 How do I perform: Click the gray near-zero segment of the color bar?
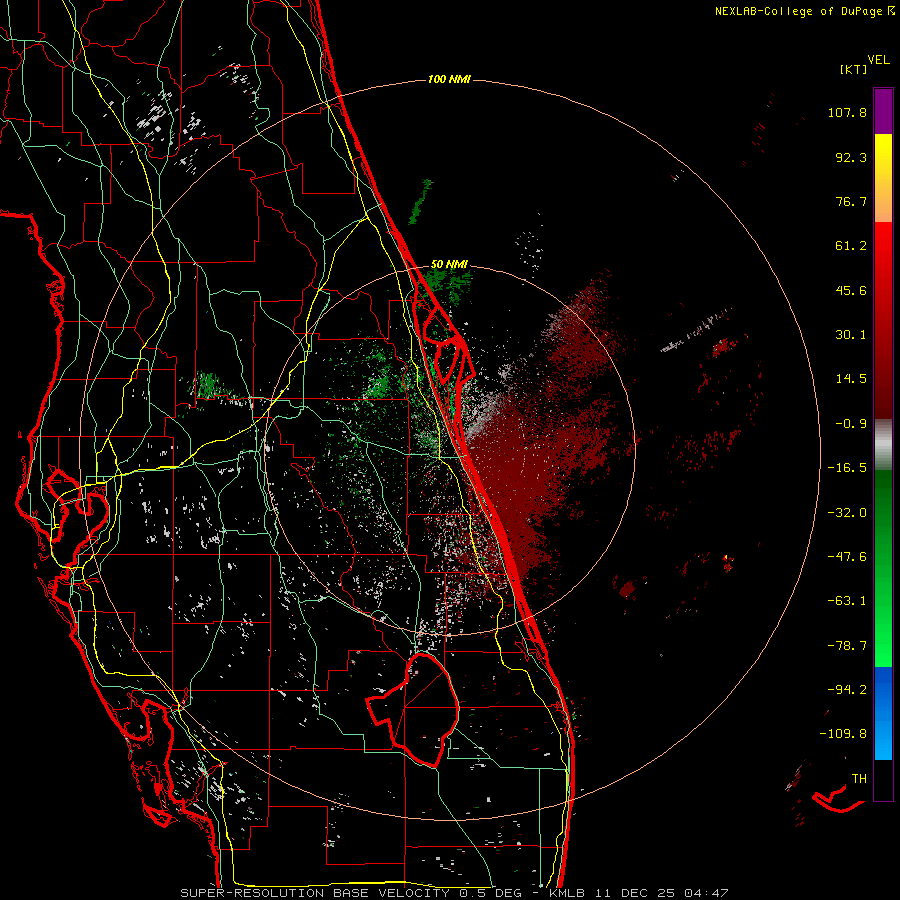point(883,445)
